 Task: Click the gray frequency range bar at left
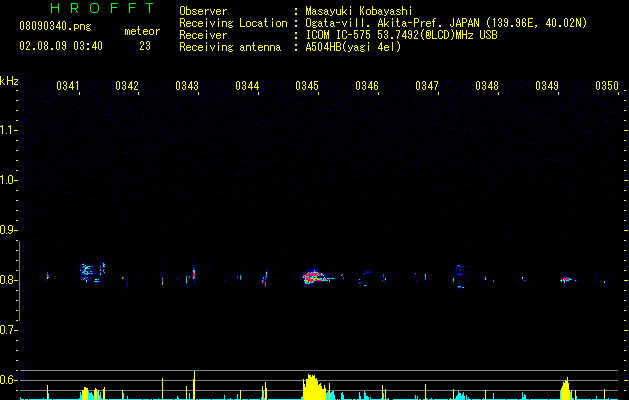point(19,281)
